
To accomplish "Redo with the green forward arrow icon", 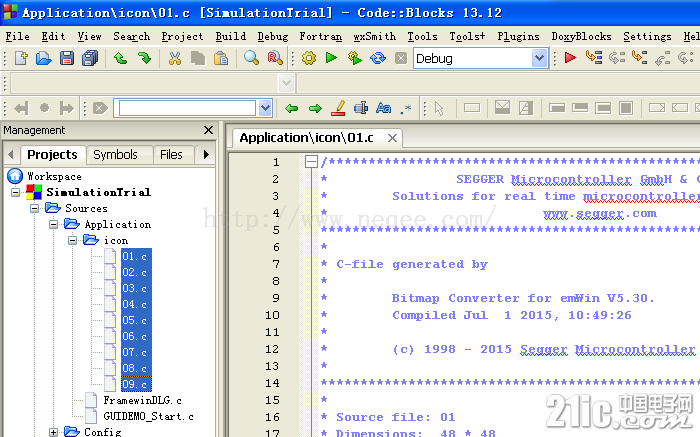I will (x=144, y=58).
